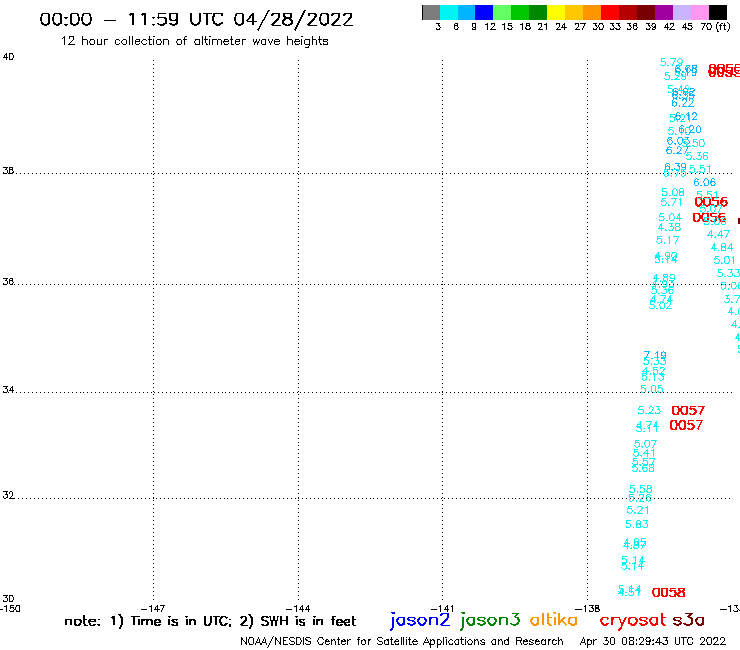
Task: Click the 30 latitude axis label
Action: (8, 599)
